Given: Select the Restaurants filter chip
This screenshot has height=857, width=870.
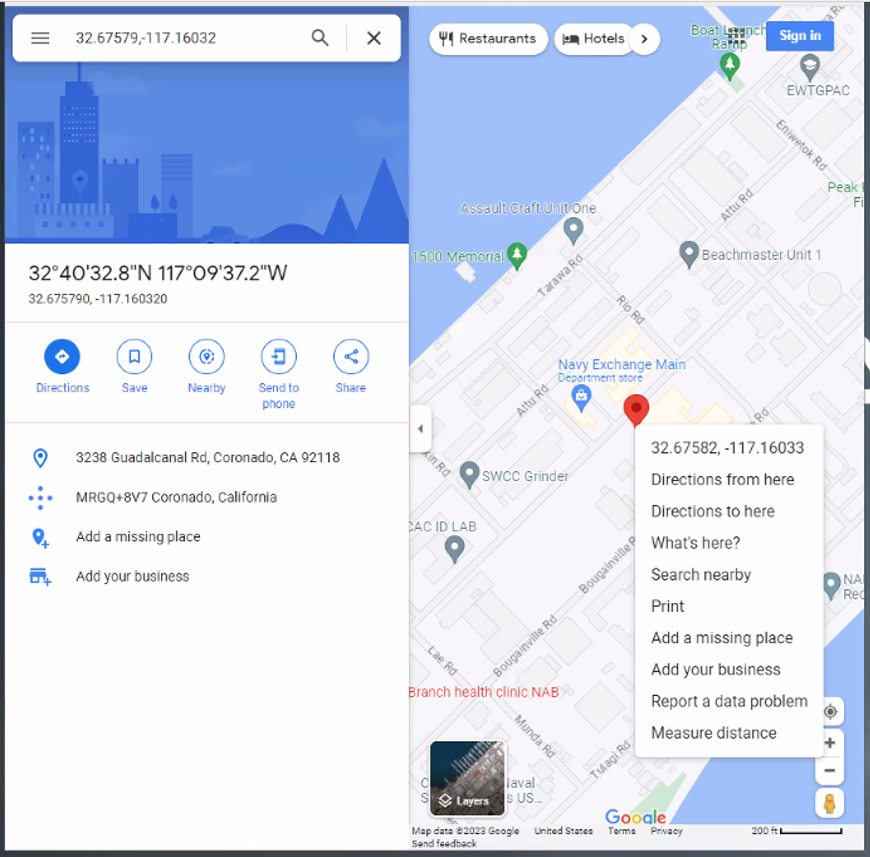Looking at the screenshot, I should coord(488,39).
